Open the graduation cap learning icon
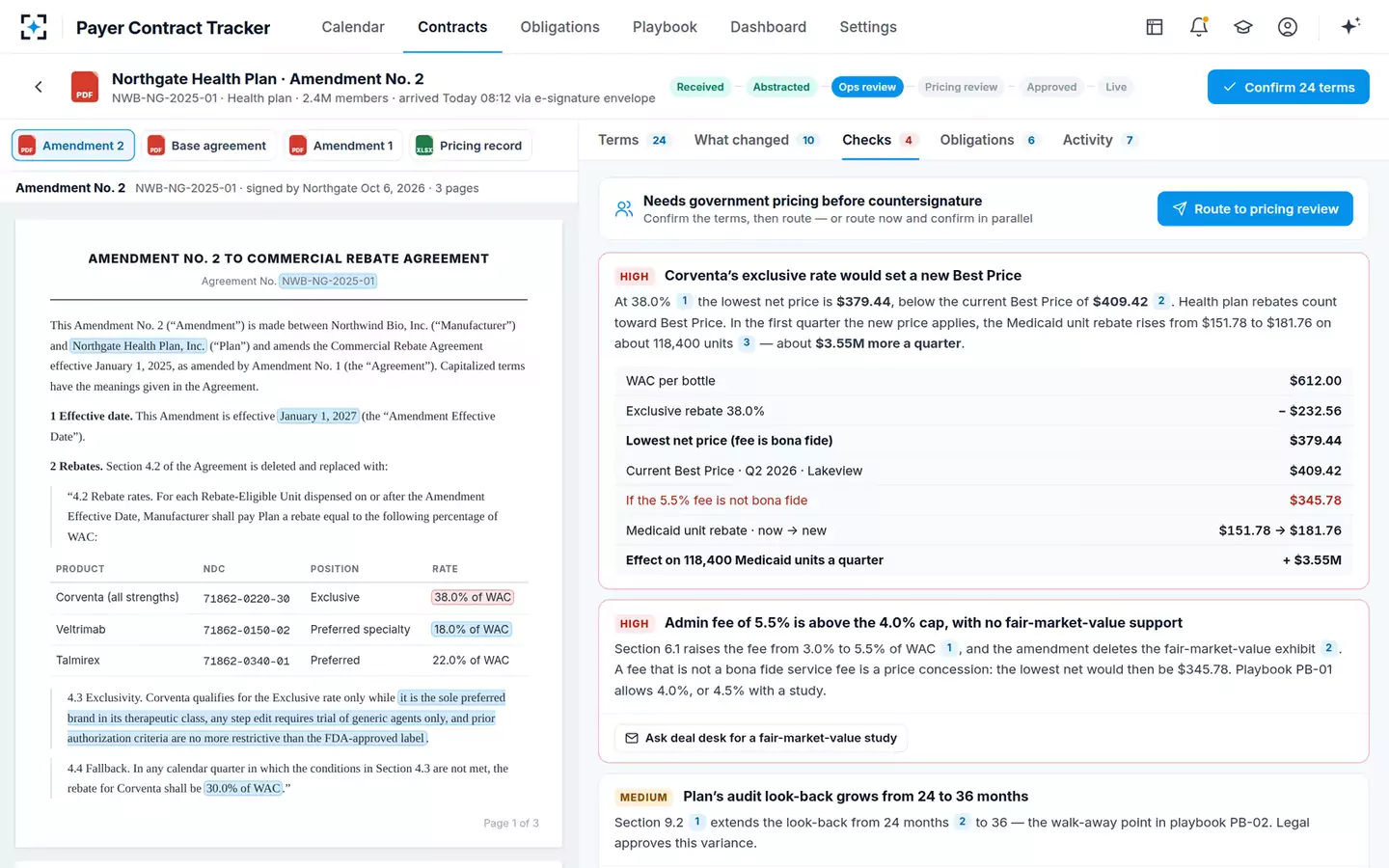 pyautogui.click(x=1243, y=27)
